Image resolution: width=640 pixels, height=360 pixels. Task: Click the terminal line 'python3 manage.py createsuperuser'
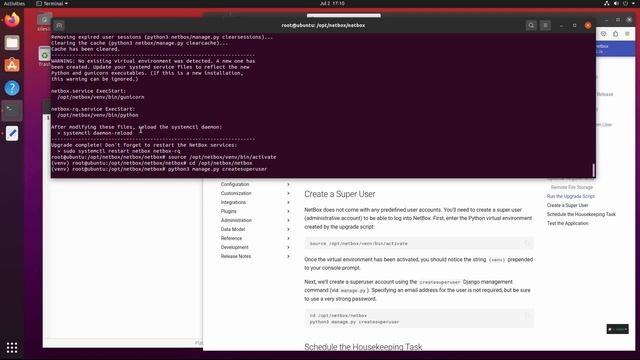(217, 169)
